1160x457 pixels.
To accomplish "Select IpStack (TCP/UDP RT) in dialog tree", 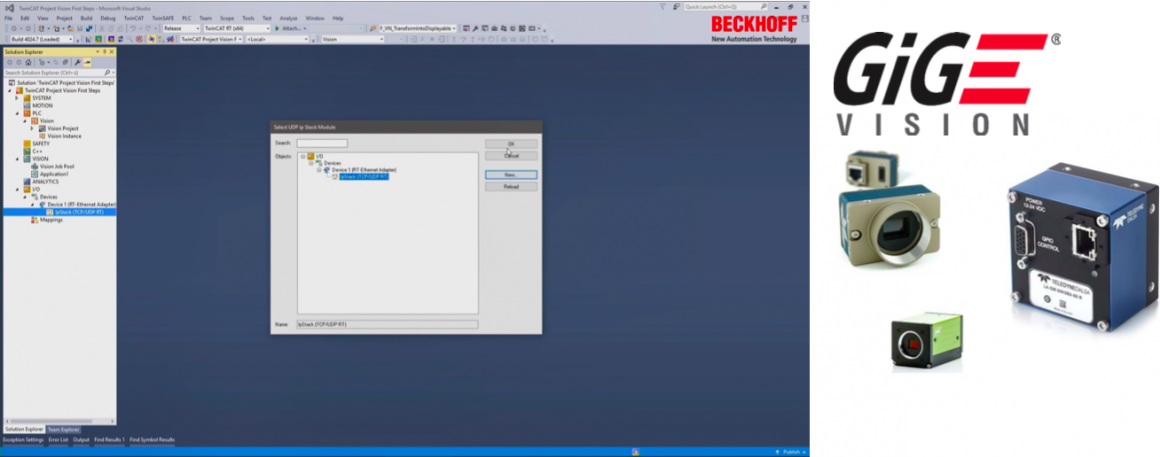I will click(364, 177).
